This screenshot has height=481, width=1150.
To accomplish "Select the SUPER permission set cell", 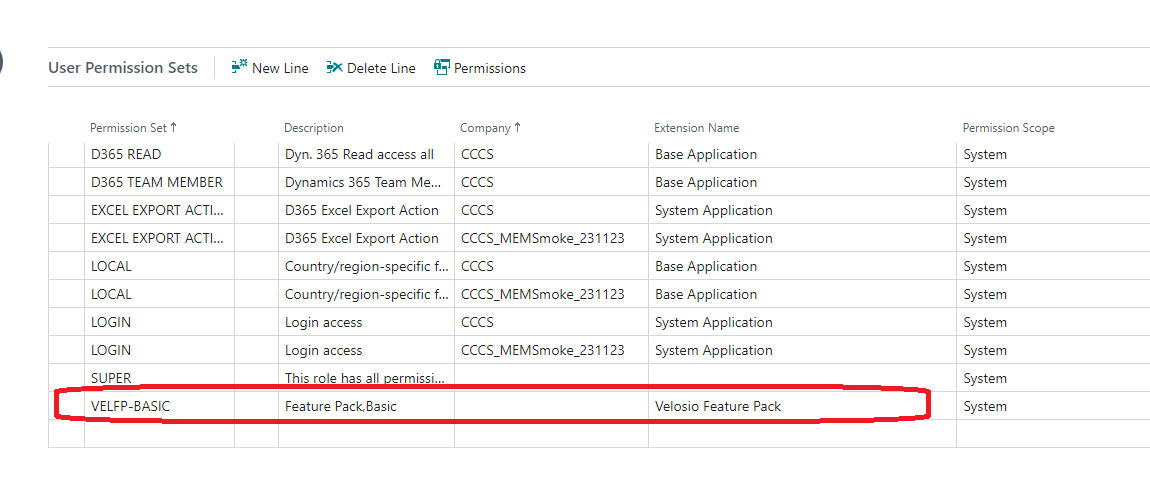I will [x=159, y=378].
